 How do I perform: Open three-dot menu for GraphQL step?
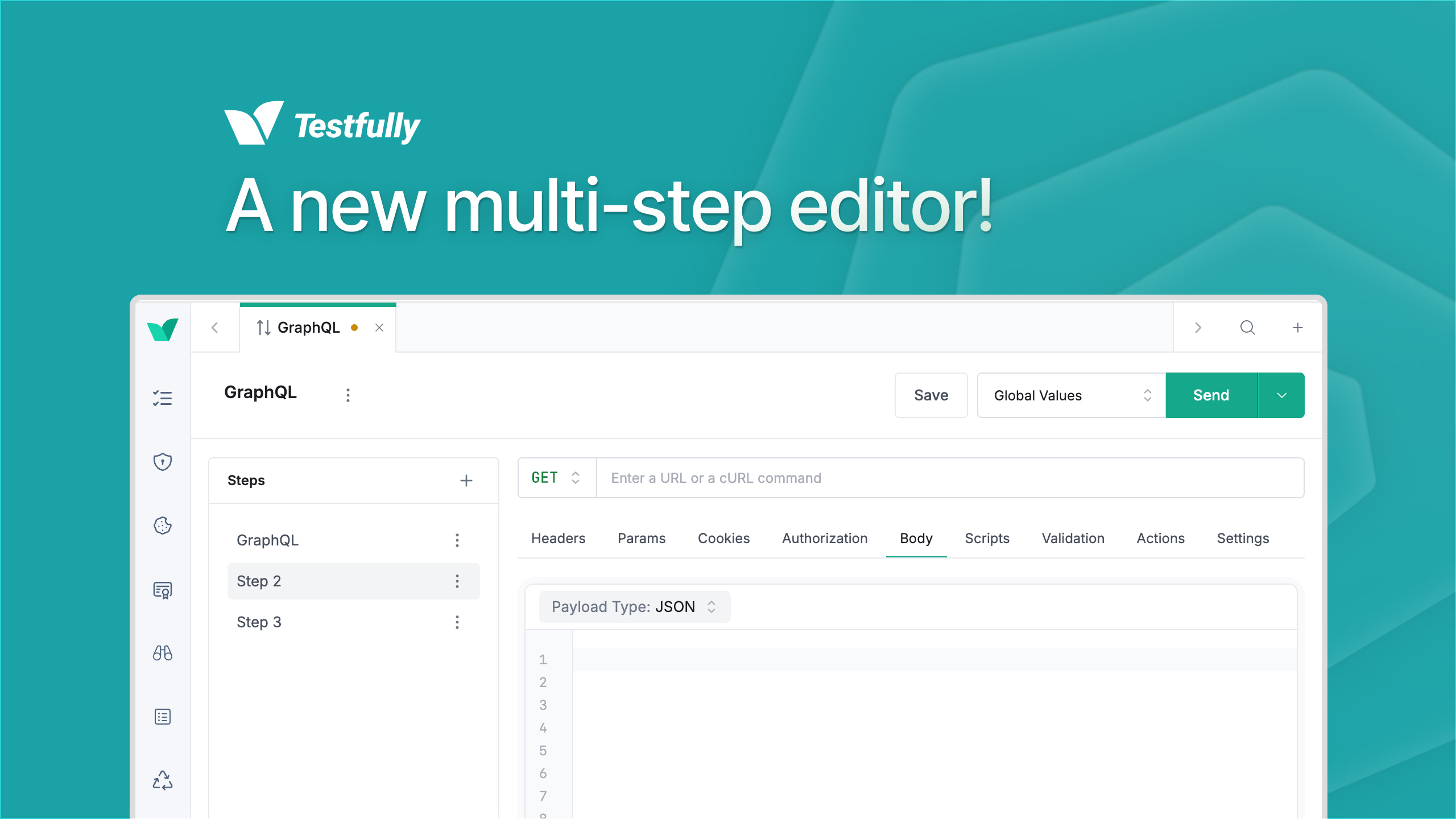[x=457, y=540]
